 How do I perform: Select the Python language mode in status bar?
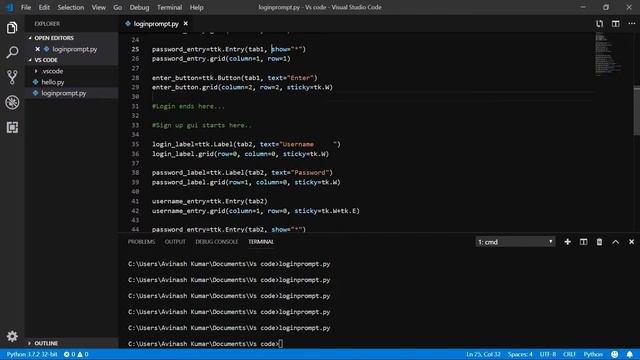click(x=593, y=354)
